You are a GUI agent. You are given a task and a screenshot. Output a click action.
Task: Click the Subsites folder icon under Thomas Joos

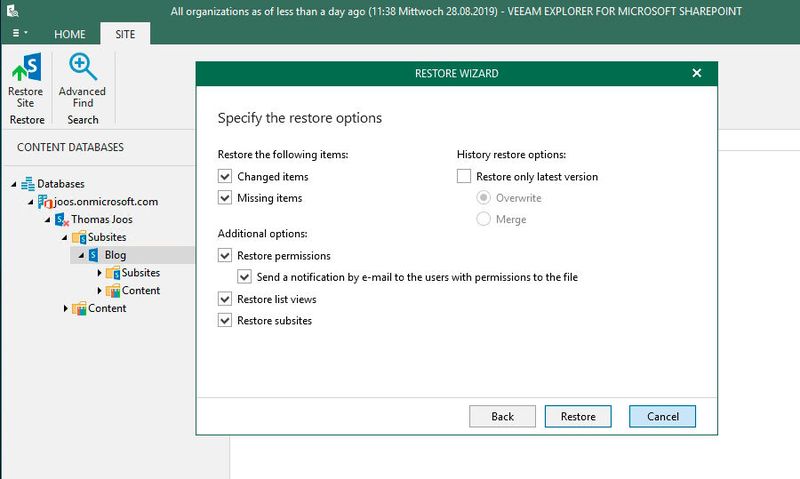click(79, 237)
